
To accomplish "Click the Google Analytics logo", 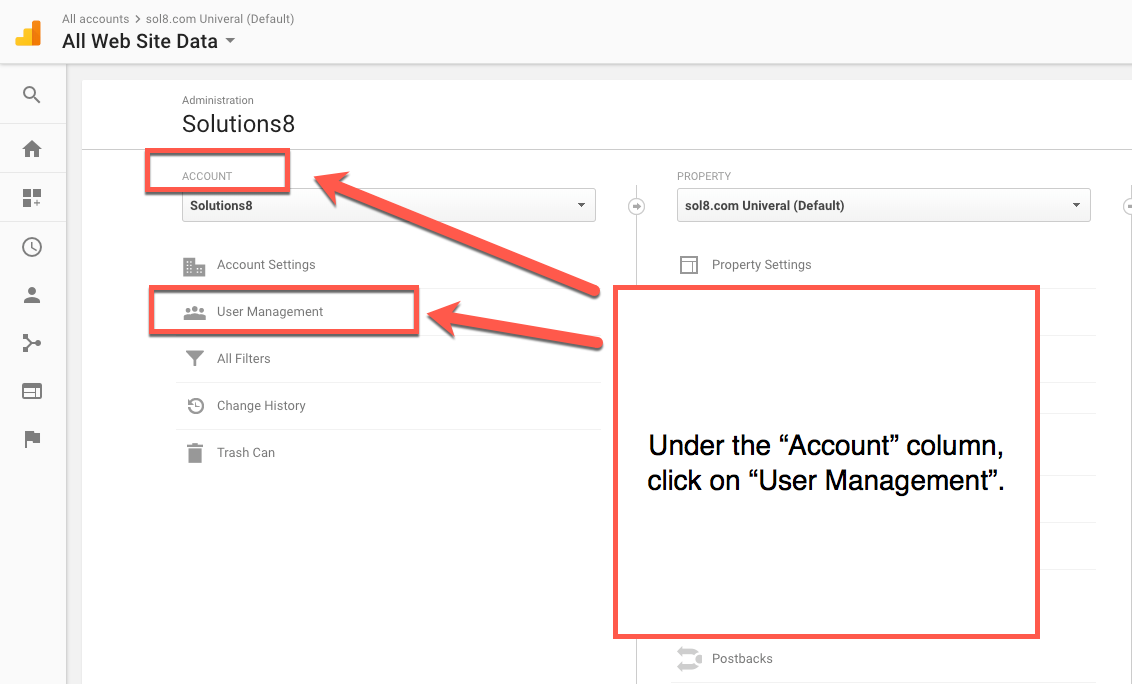I will point(29,33).
